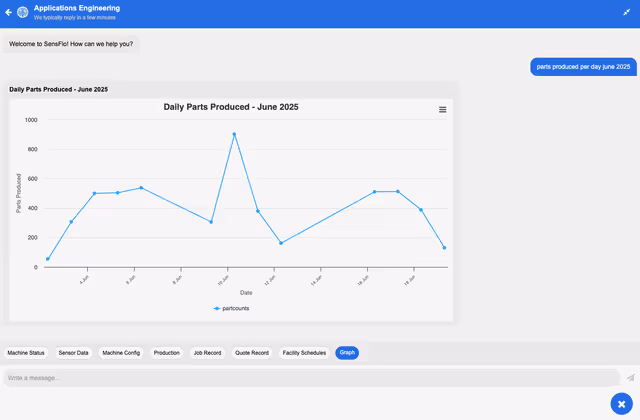Focus the Write a message input field
Screen dimensions: 640x420
point(312,378)
